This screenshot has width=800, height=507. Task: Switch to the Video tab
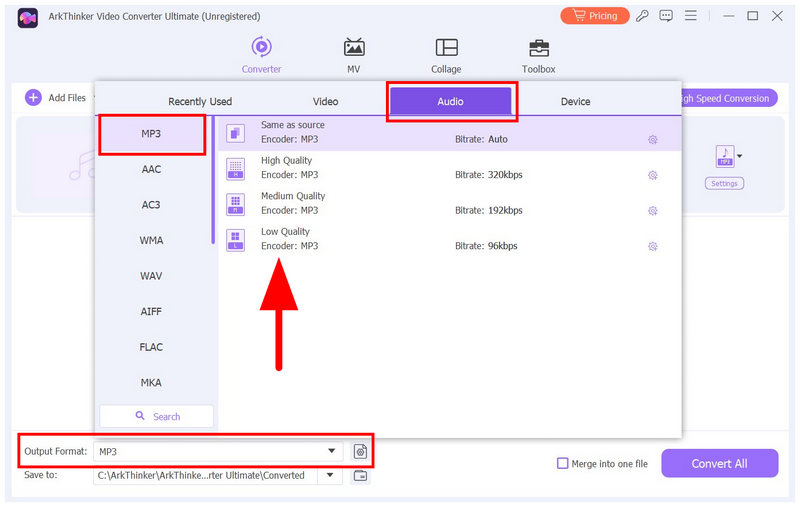(x=326, y=102)
